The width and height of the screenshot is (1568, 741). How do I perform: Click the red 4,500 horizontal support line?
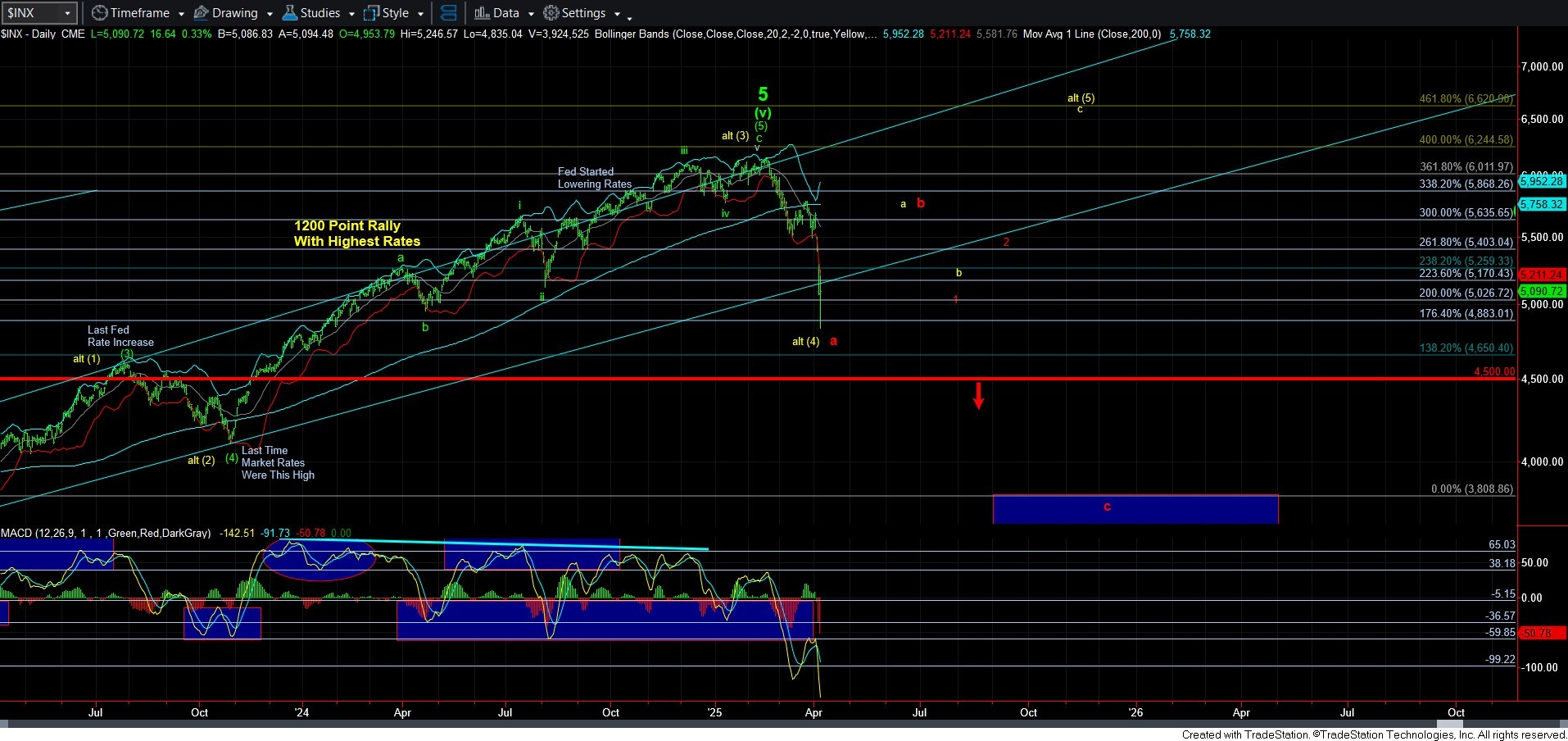tap(737, 379)
